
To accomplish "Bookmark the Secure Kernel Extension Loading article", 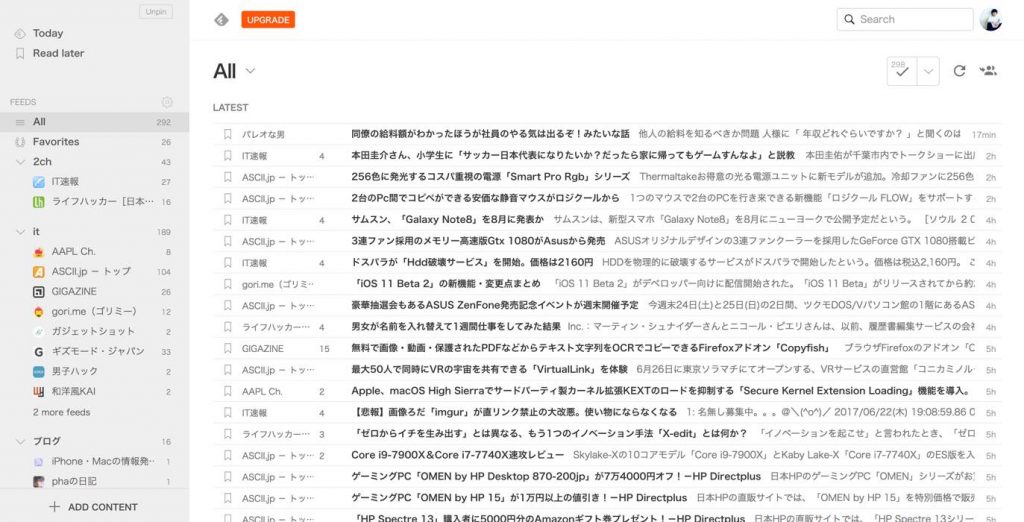I will tap(227, 391).
